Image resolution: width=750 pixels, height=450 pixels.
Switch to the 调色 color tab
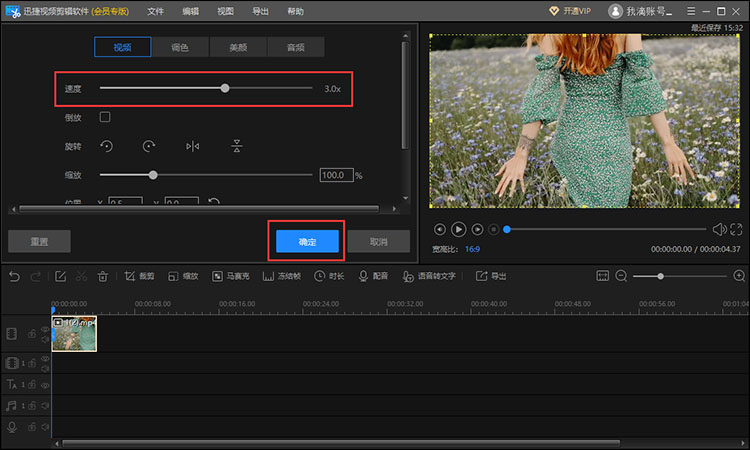(x=180, y=47)
